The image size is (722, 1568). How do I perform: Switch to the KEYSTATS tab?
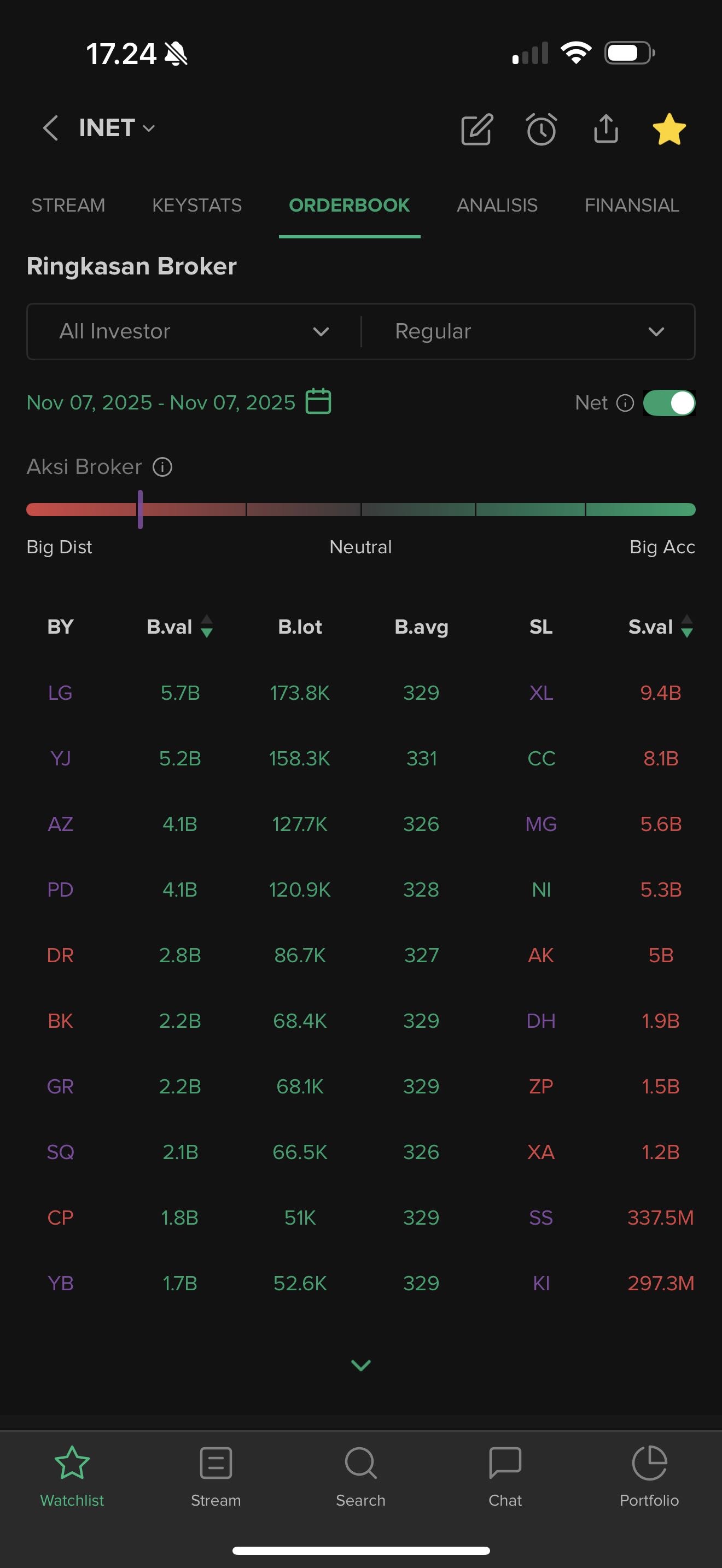coord(196,206)
